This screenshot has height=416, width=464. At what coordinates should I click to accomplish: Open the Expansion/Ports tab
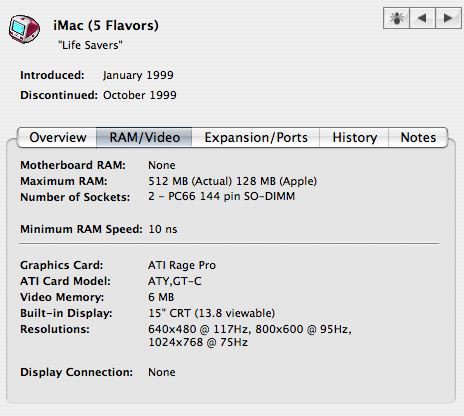pos(256,137)
